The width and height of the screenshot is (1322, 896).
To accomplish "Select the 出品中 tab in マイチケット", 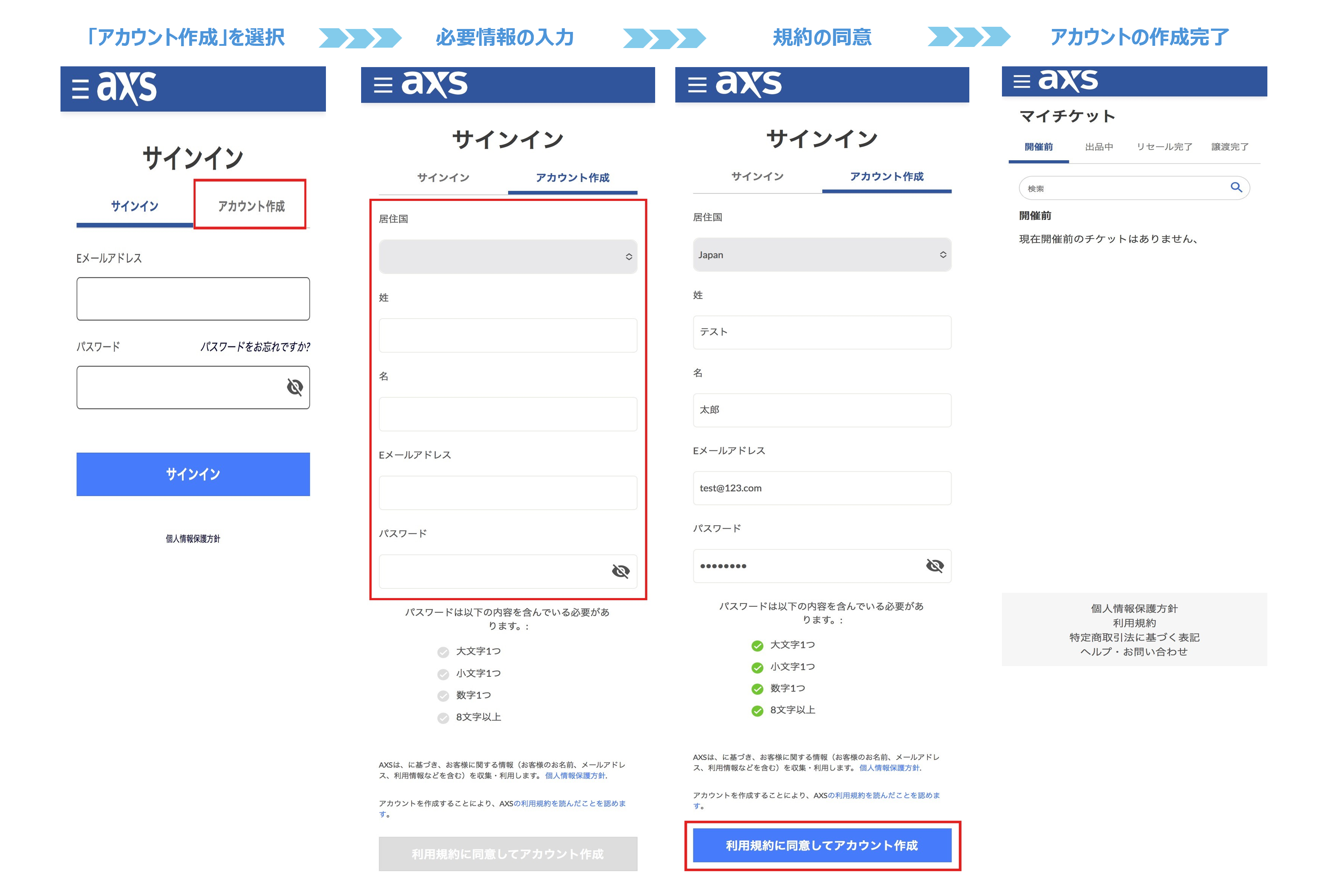I will pyautogui.click(x=1099, y=147).
